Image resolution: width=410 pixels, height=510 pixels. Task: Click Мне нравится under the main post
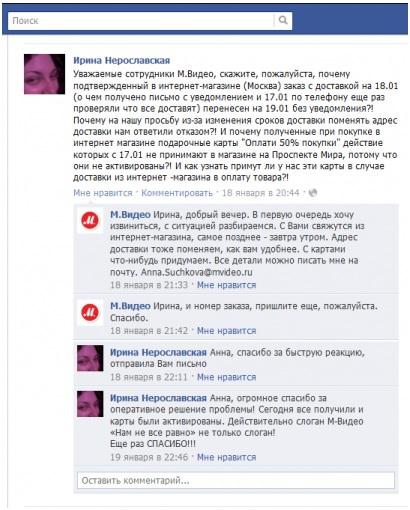[103, 193]
